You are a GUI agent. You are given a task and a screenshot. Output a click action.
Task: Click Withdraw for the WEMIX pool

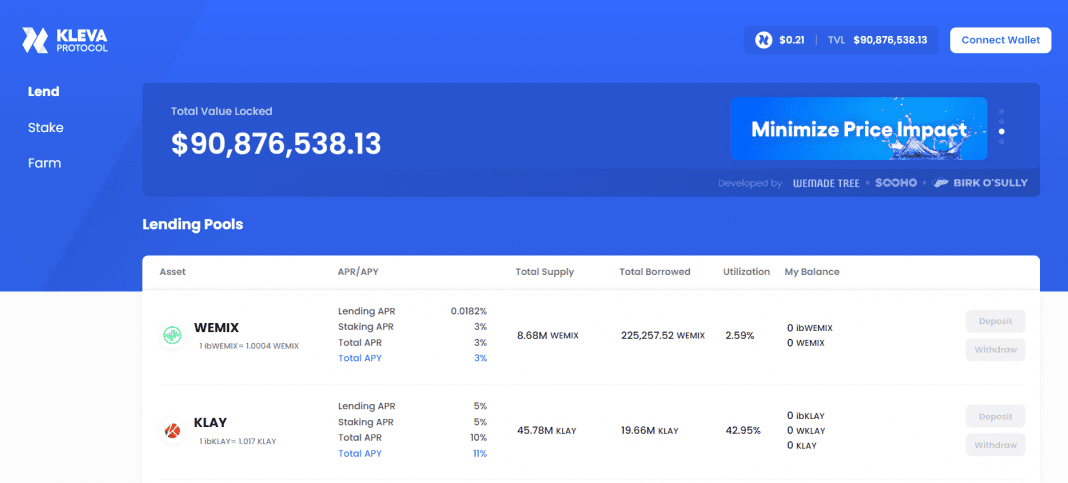point(995,349)
